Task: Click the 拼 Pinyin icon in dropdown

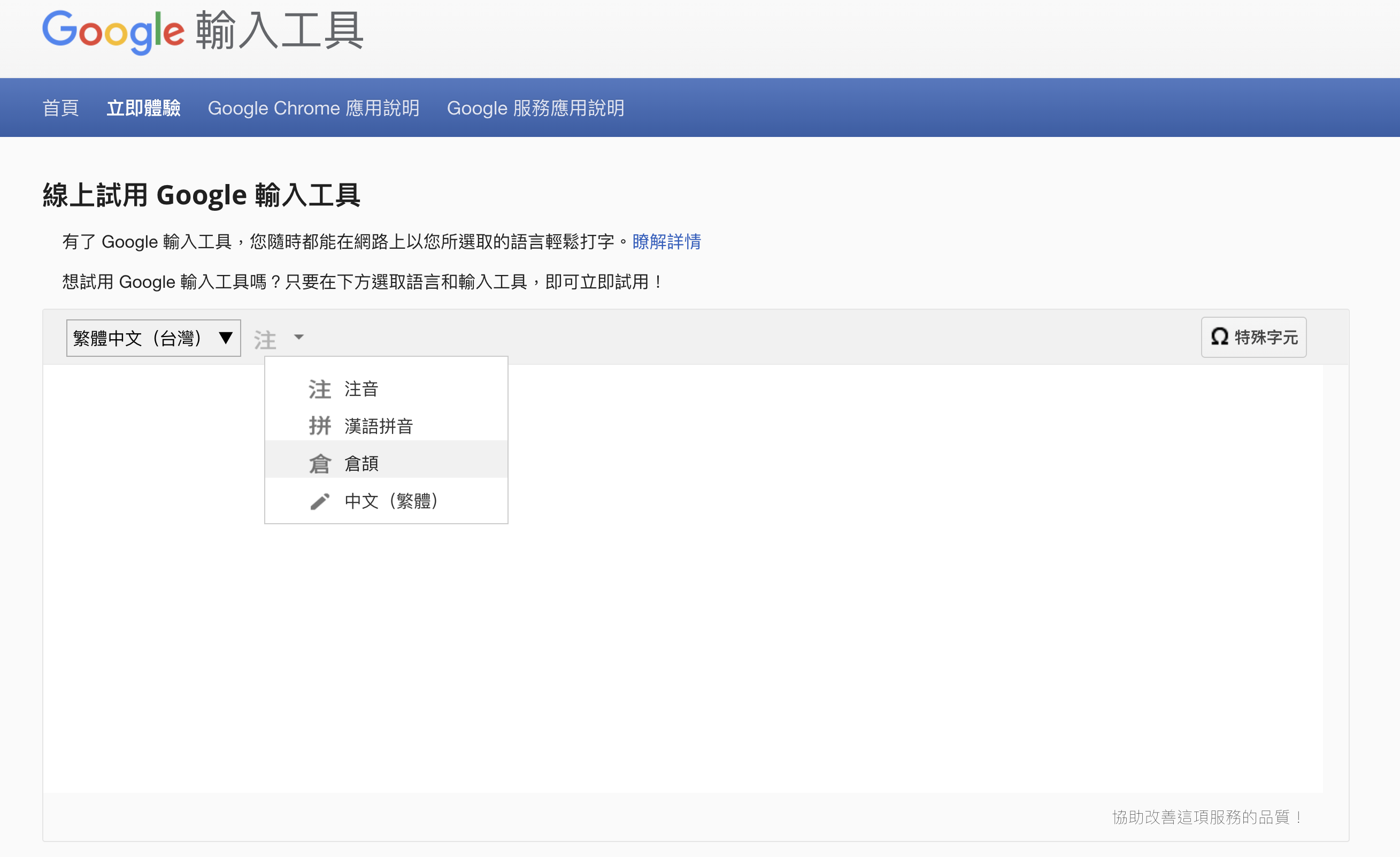Action: point(319,426)
